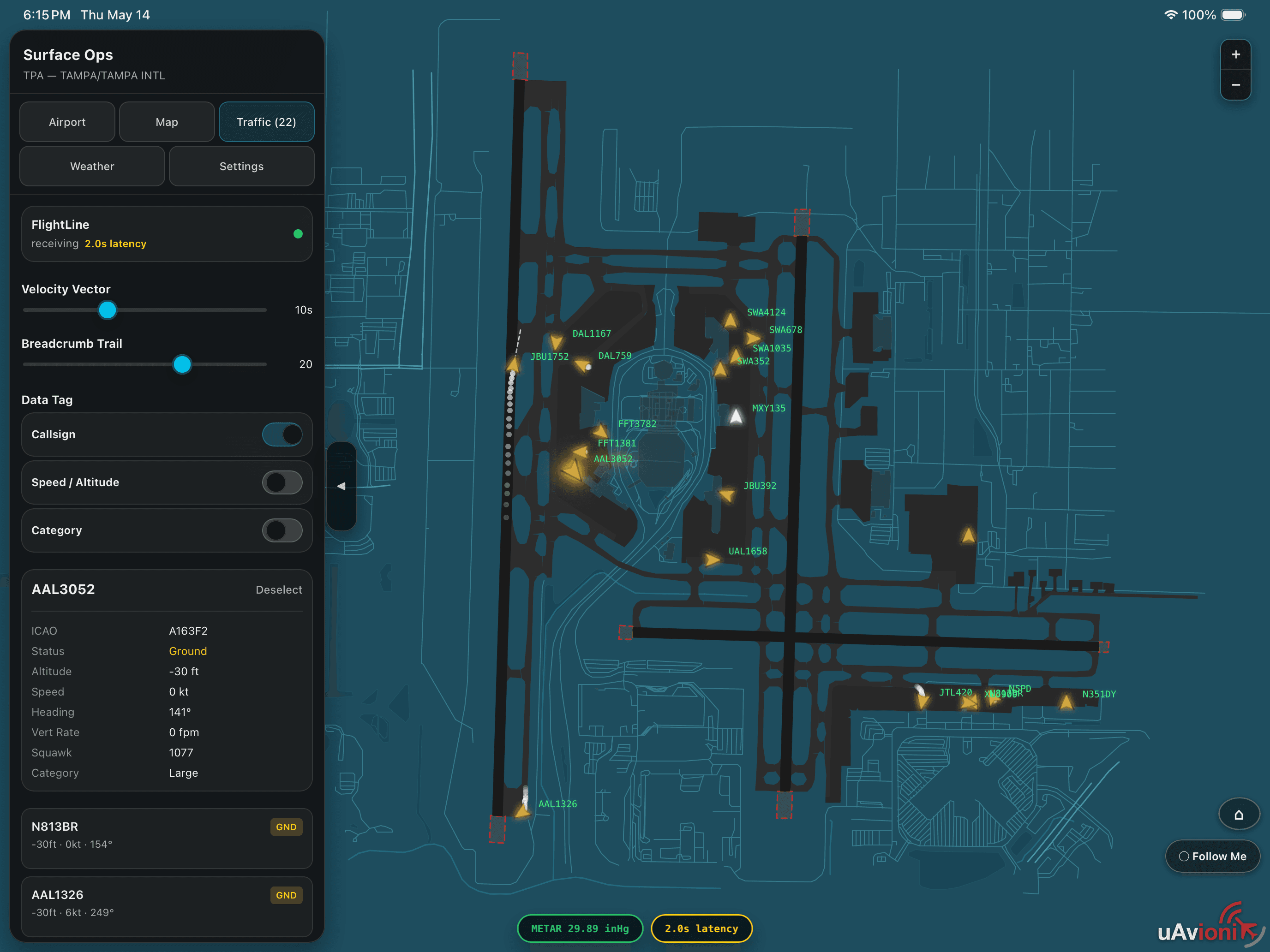
Task: Select unlabeled aircraft on east hangar apron
Action: click(x=969, y=535)
